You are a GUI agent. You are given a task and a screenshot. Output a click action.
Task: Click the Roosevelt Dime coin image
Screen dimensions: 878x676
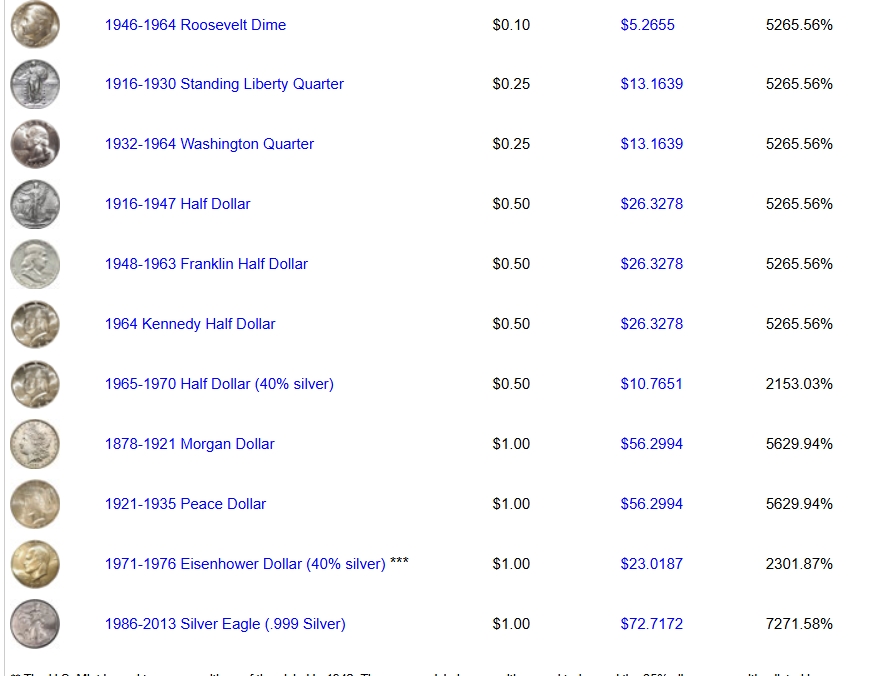[x=34, y=25]
